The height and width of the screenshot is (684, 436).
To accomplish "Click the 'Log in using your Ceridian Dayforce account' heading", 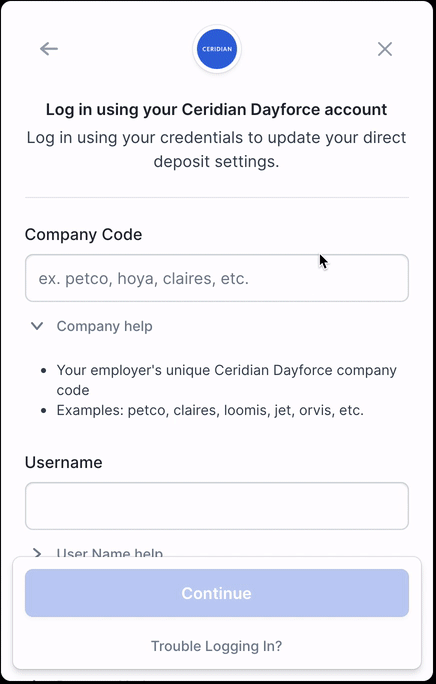I will pyautogui.click(x=216, y=109).
